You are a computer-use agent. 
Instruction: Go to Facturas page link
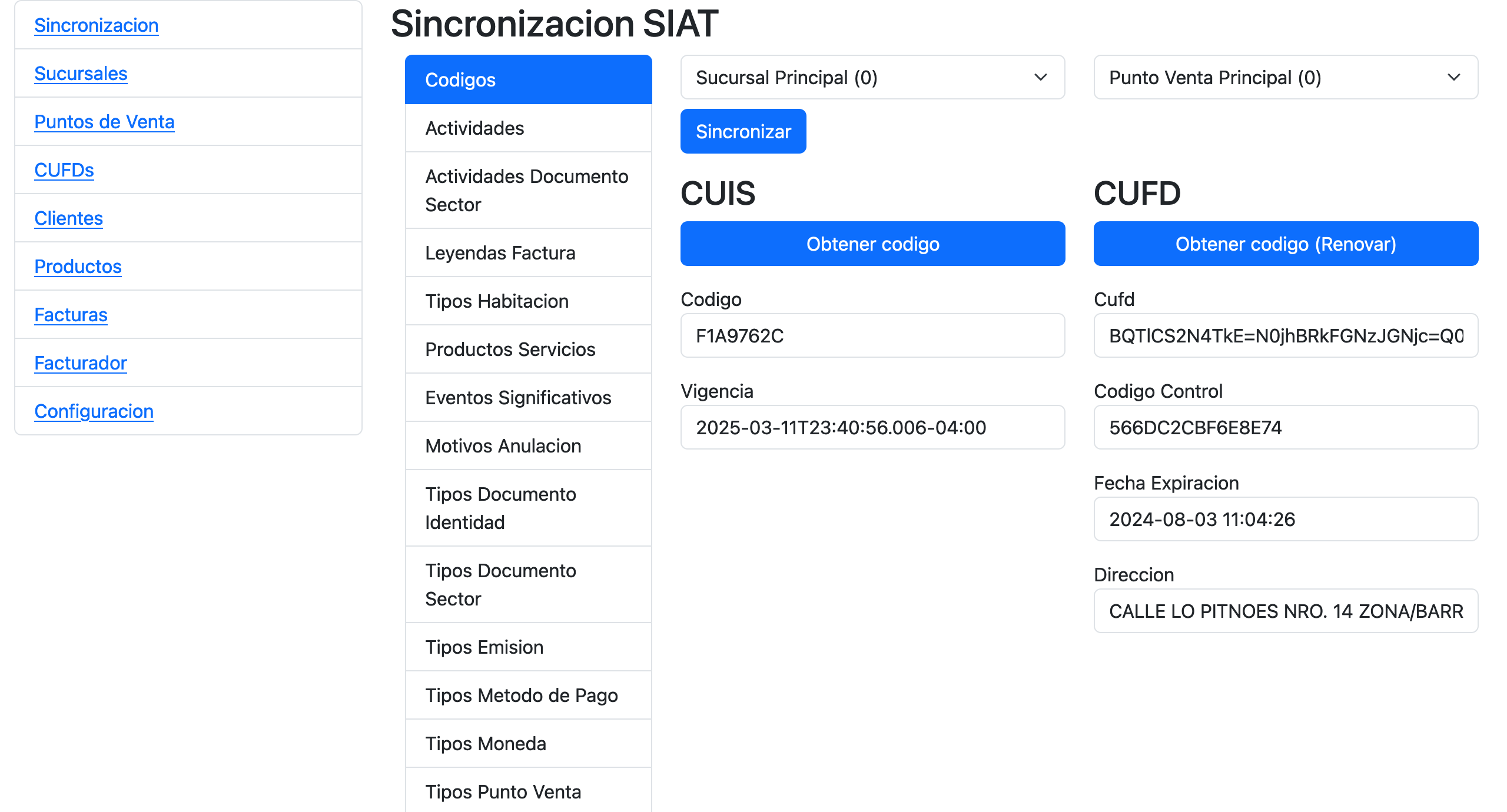[71, 315]
